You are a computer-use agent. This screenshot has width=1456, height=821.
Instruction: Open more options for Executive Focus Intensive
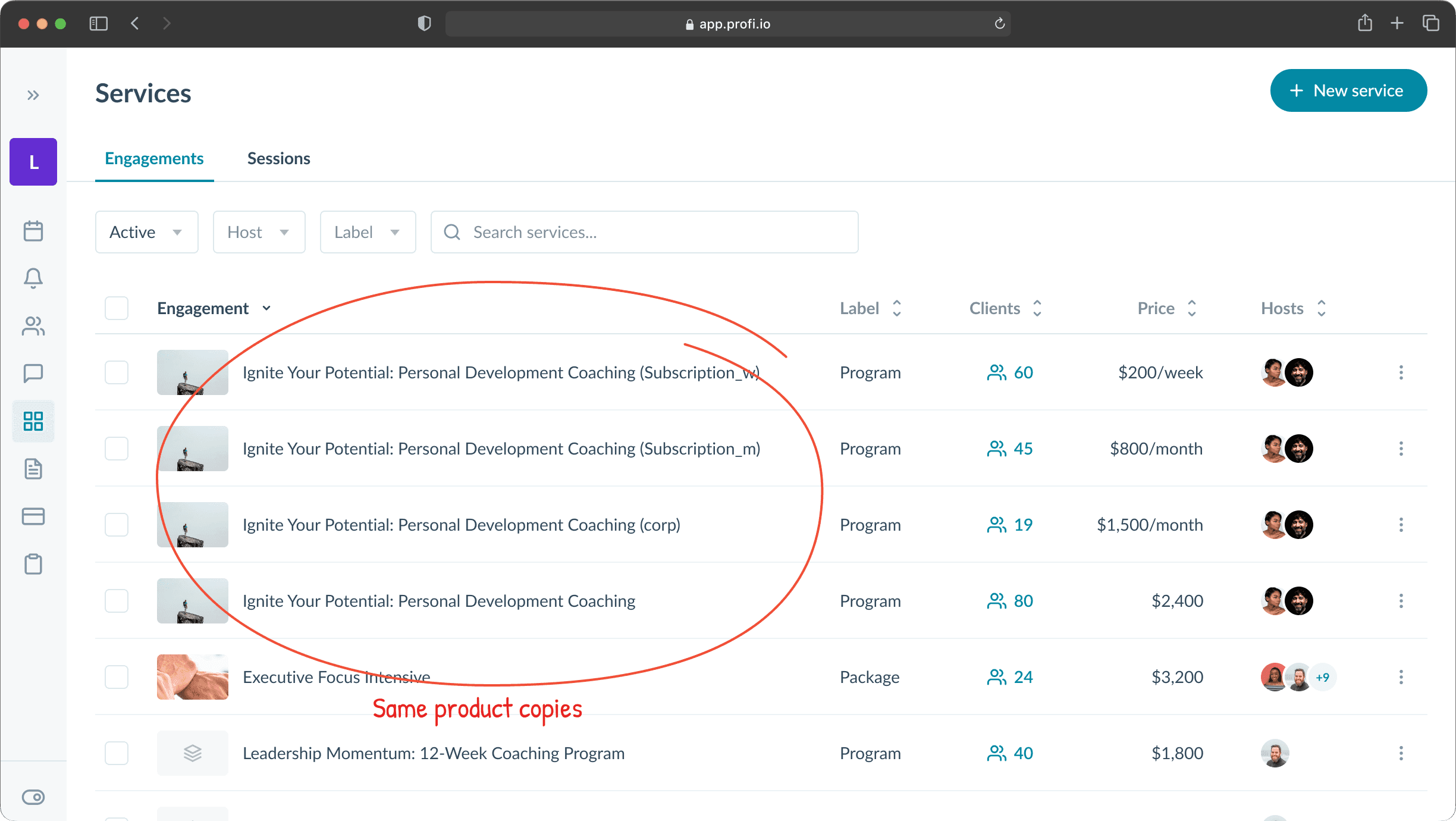tap(1401, 677)
